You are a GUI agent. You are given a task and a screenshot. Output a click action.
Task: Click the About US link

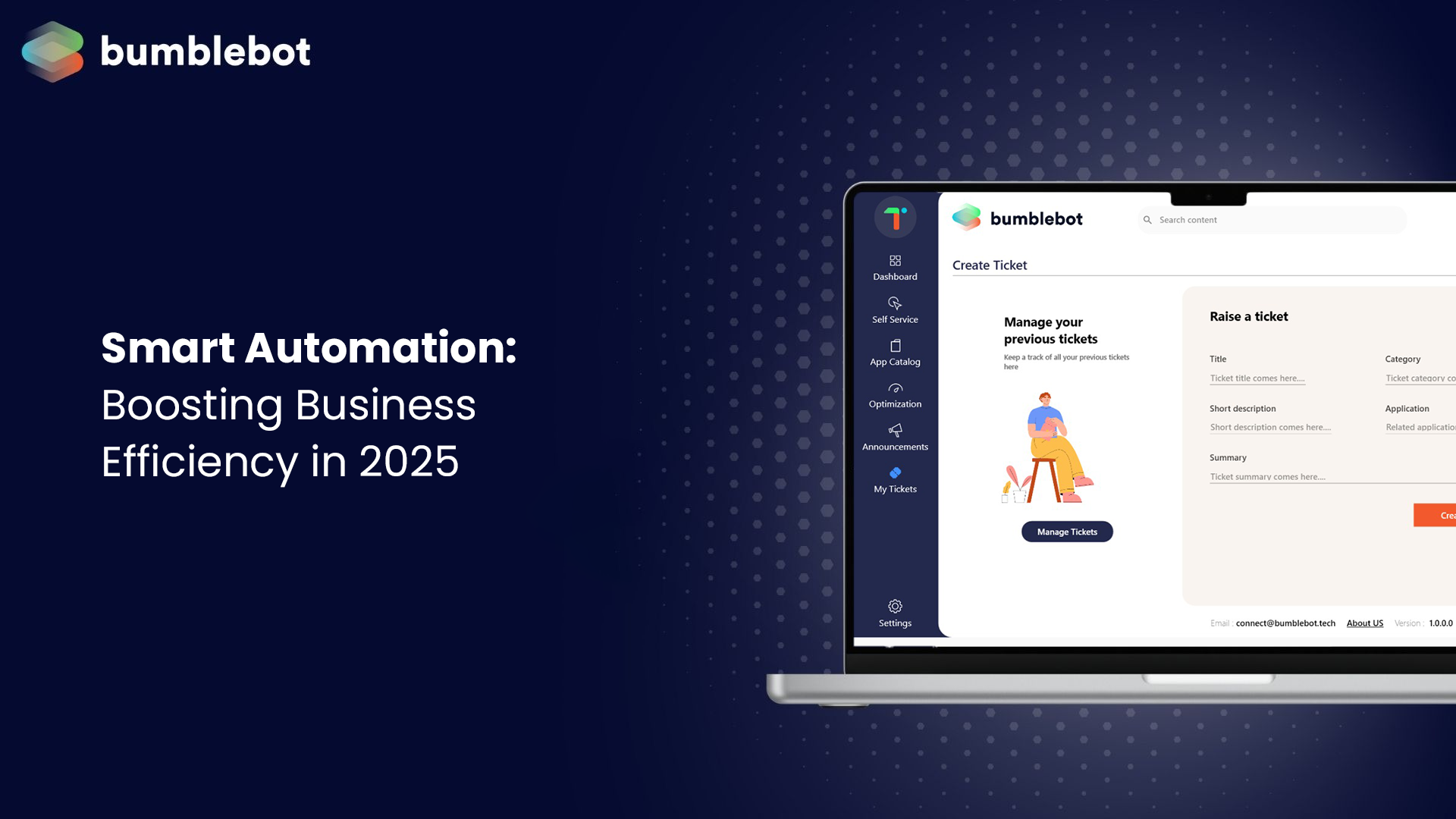pyautogui.click(x=1365, y=623)
